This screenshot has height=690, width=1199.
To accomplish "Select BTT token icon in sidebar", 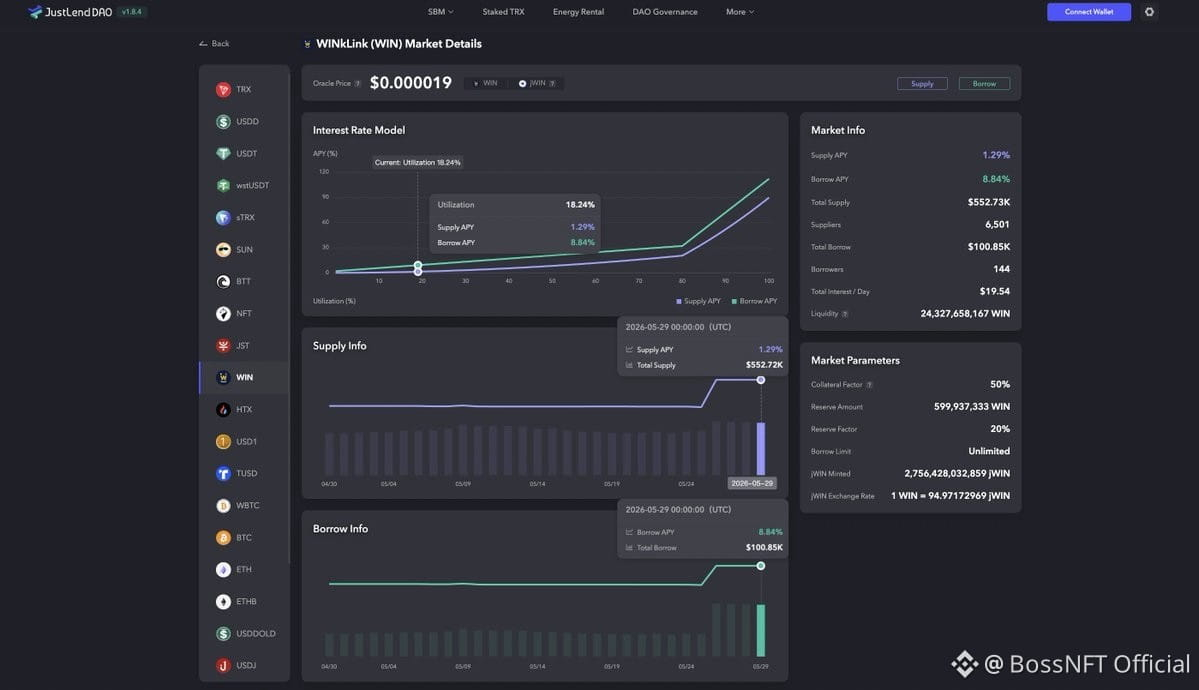I will [223, 282].
